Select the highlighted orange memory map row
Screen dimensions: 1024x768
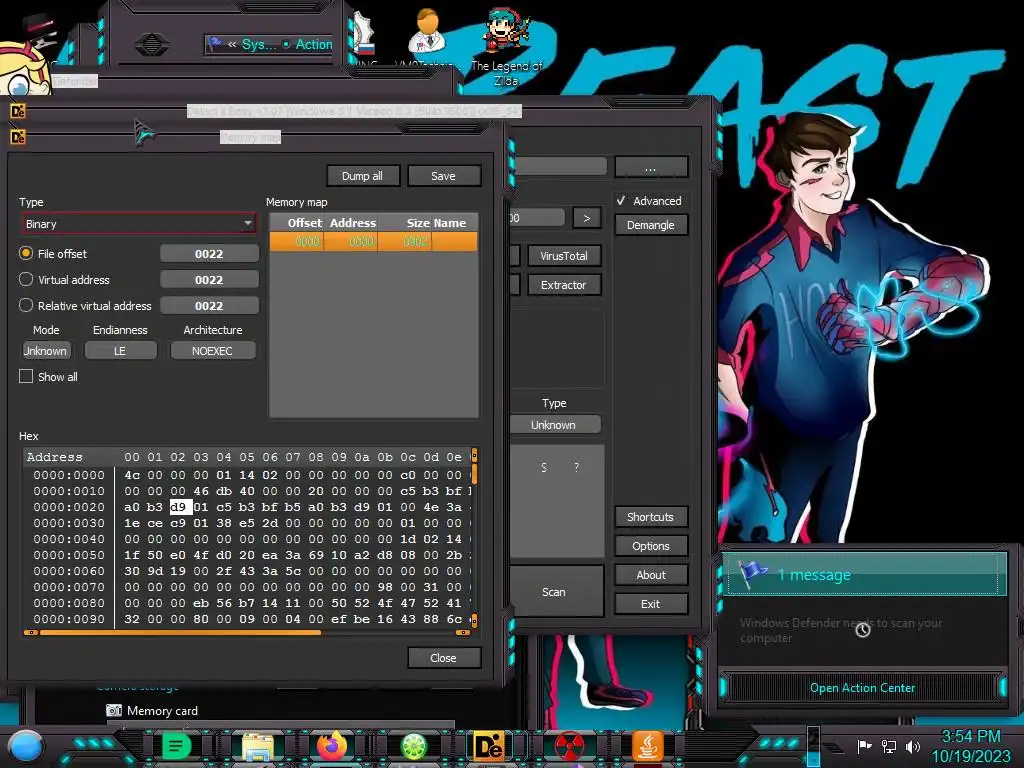click(x=374, y=242)
